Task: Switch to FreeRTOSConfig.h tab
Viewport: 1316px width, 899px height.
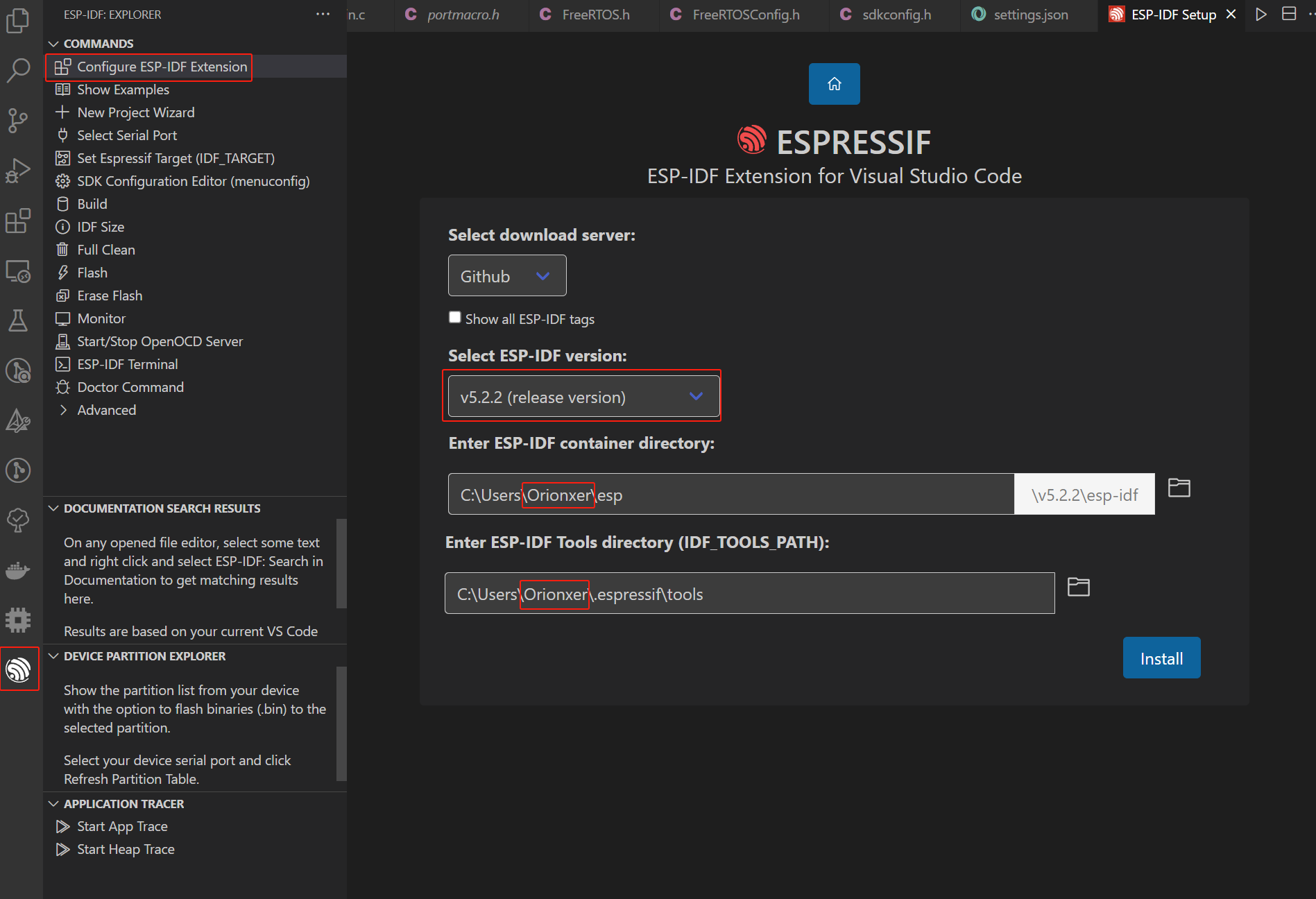Action: [745, 15]
